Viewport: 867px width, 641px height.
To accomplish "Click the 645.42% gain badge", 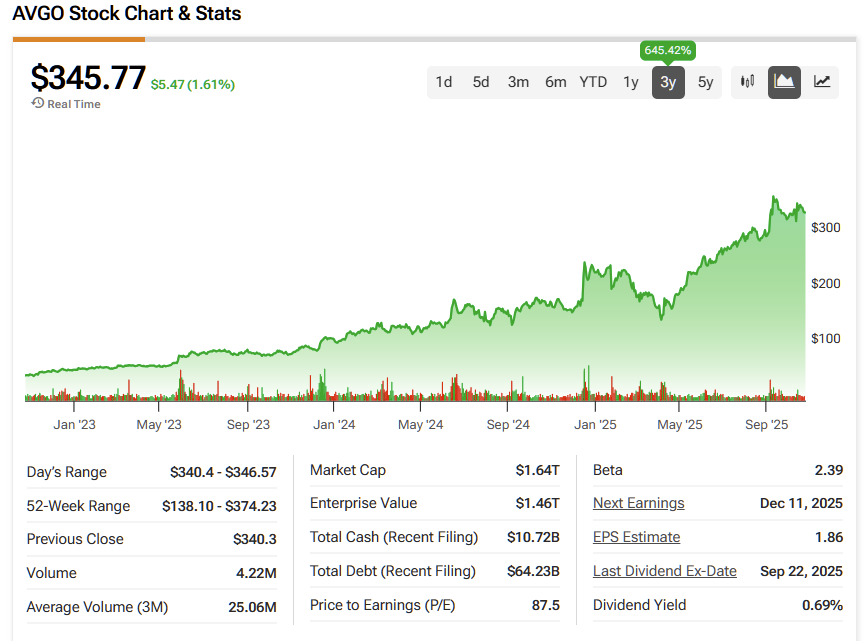I will pos(668,50).
